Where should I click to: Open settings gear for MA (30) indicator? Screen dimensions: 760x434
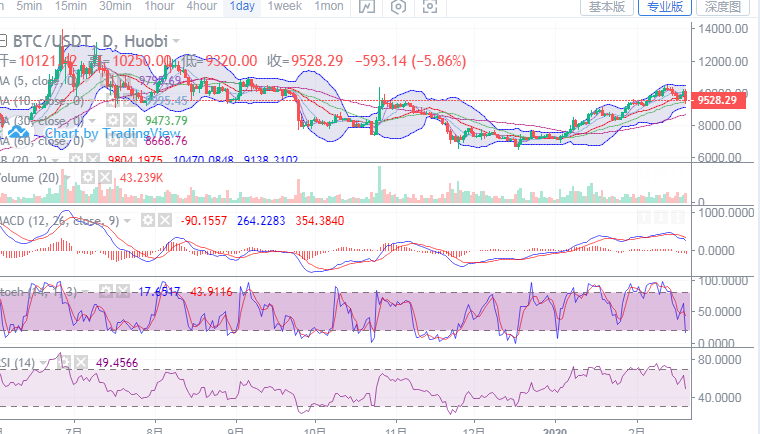click(113, 120)
